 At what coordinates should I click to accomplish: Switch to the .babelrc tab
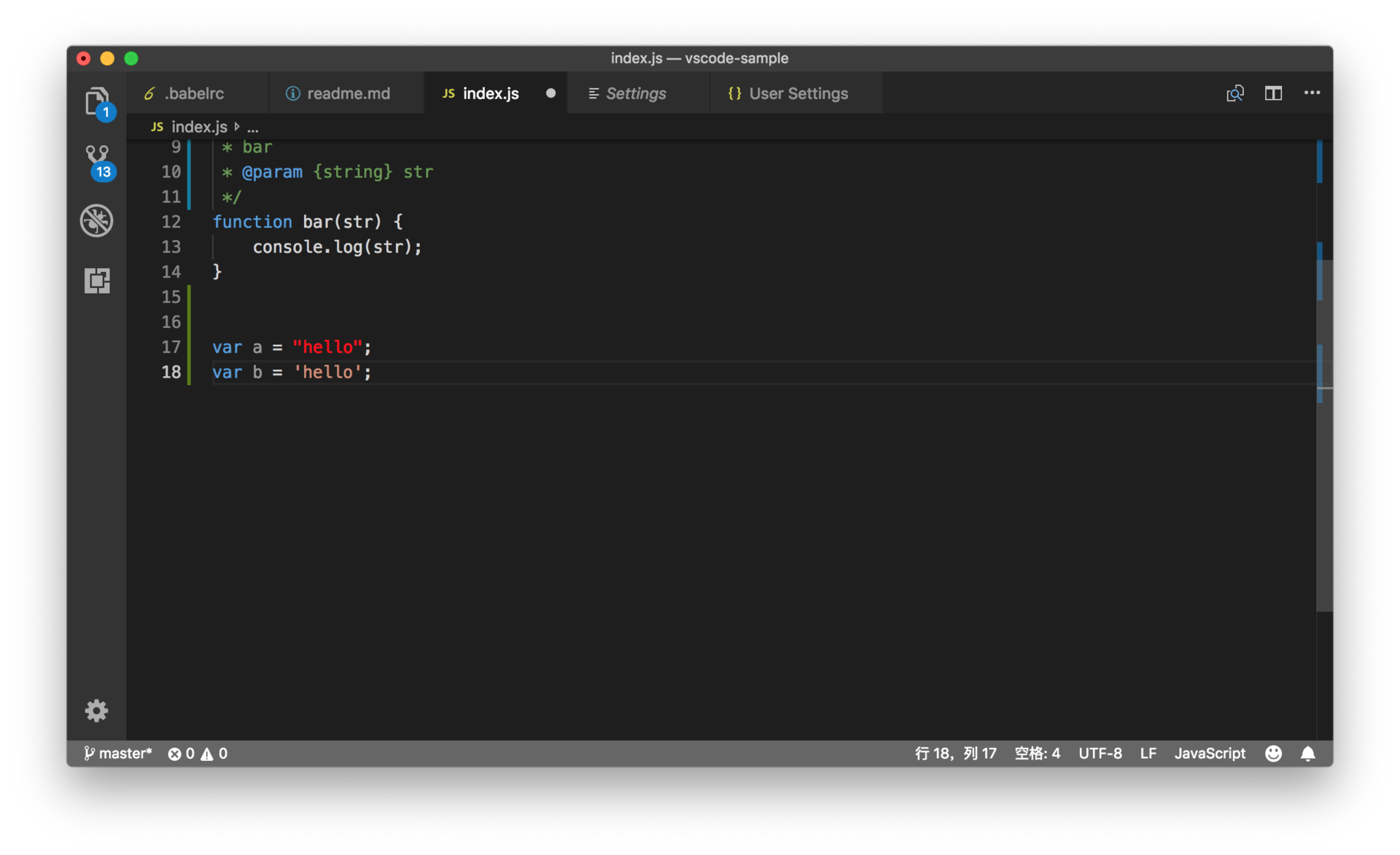[x=194, y=93]
